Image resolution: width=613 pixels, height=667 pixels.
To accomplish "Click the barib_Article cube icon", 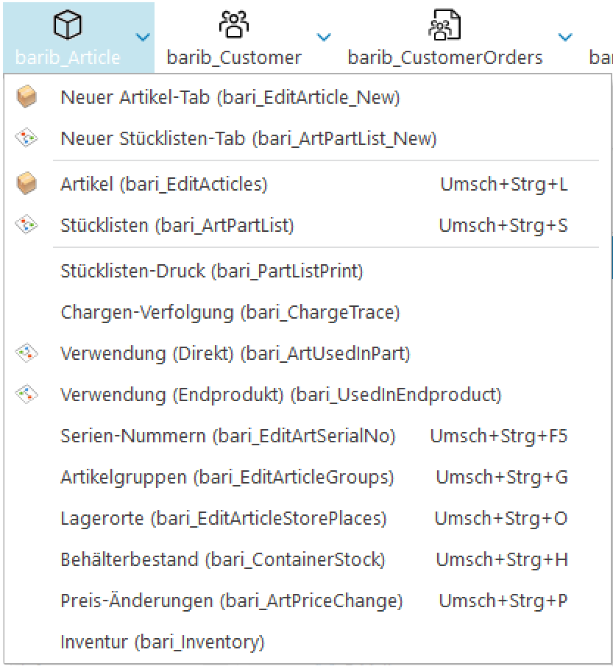I will (67, 25).
